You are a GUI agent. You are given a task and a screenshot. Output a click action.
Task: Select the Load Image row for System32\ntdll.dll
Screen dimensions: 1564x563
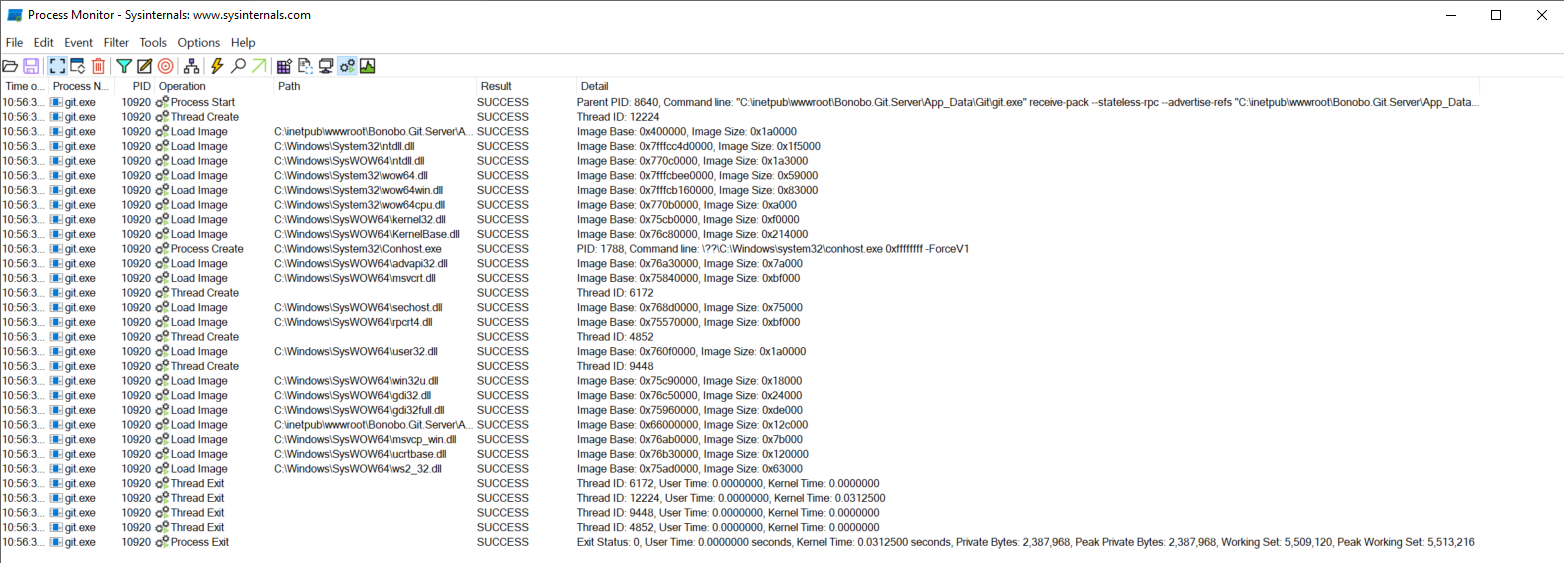pyautogui.click(x=742, y=146)
